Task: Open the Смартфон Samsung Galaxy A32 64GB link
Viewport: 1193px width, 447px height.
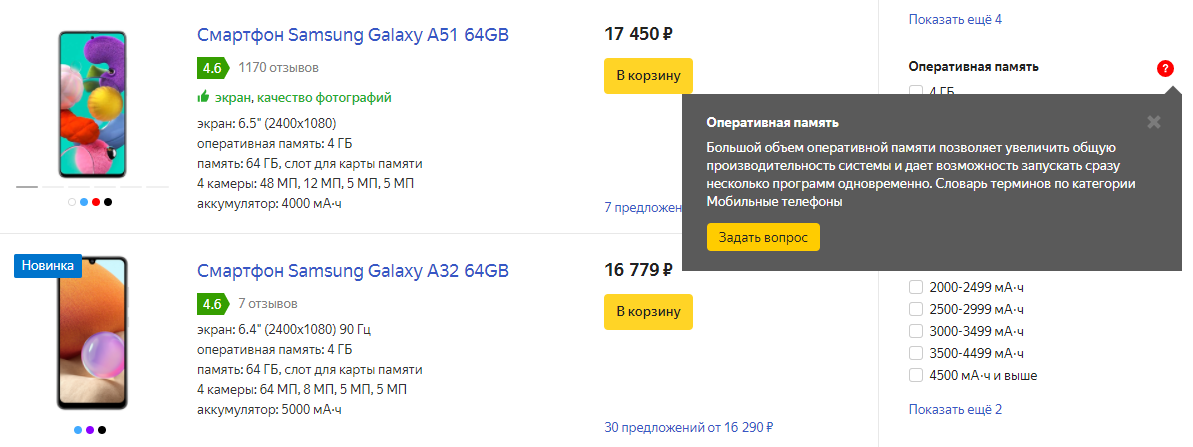Action: pyautogui.click(x=353, y=270)
